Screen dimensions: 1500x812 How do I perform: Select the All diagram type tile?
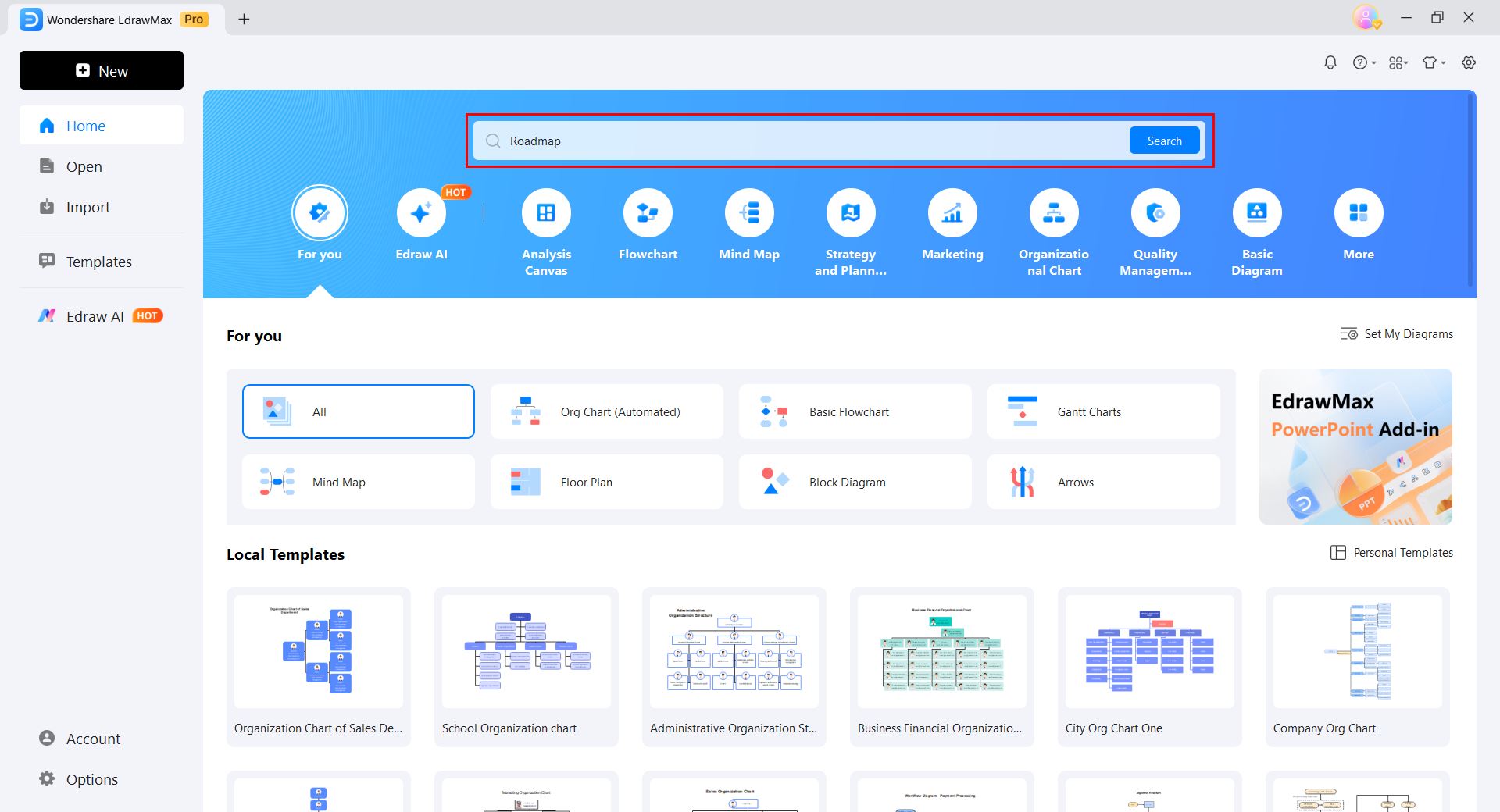pos(359,411)
